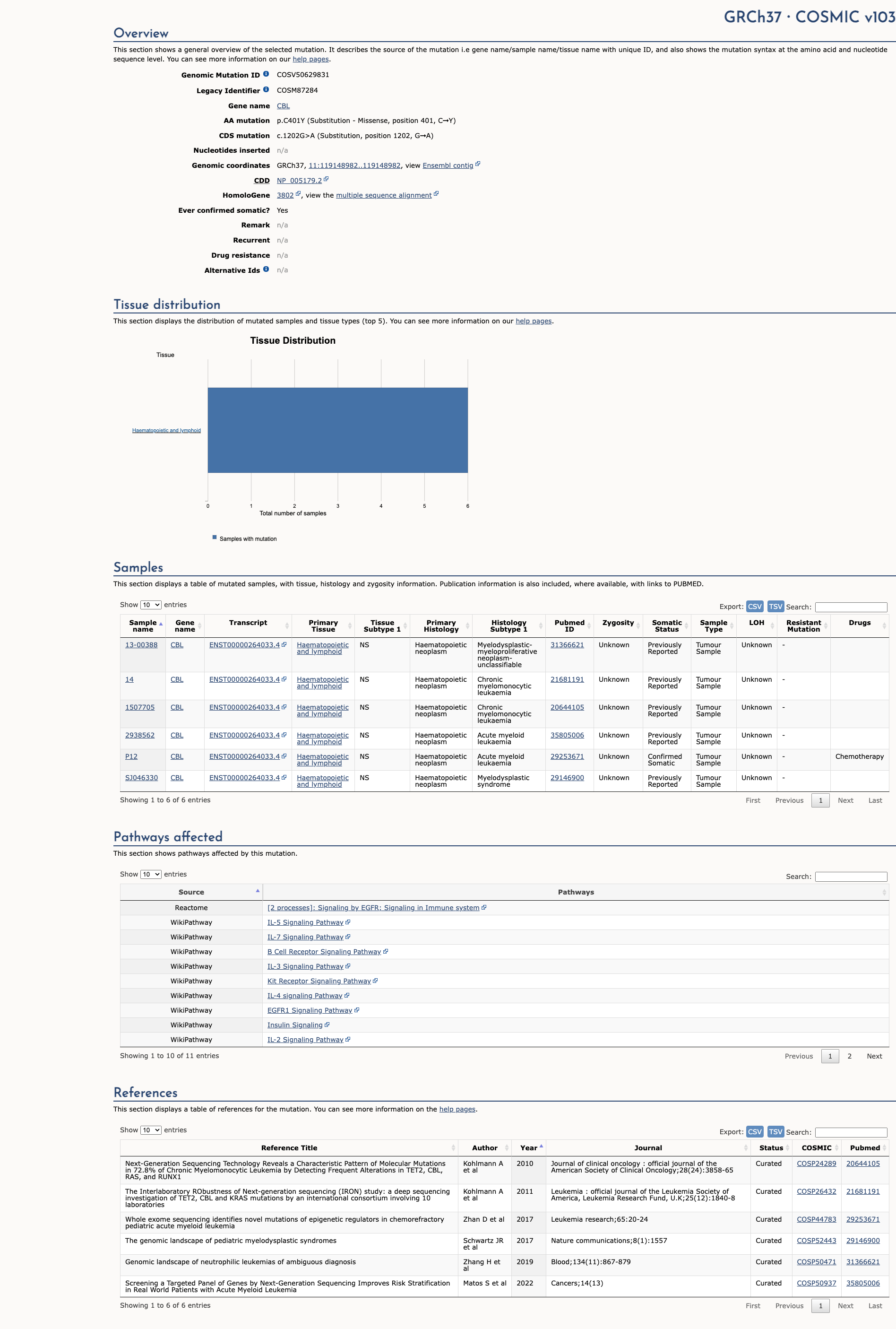Sort references table by Year arrow
896x1329 pixels.
(x=541, y=1146)
